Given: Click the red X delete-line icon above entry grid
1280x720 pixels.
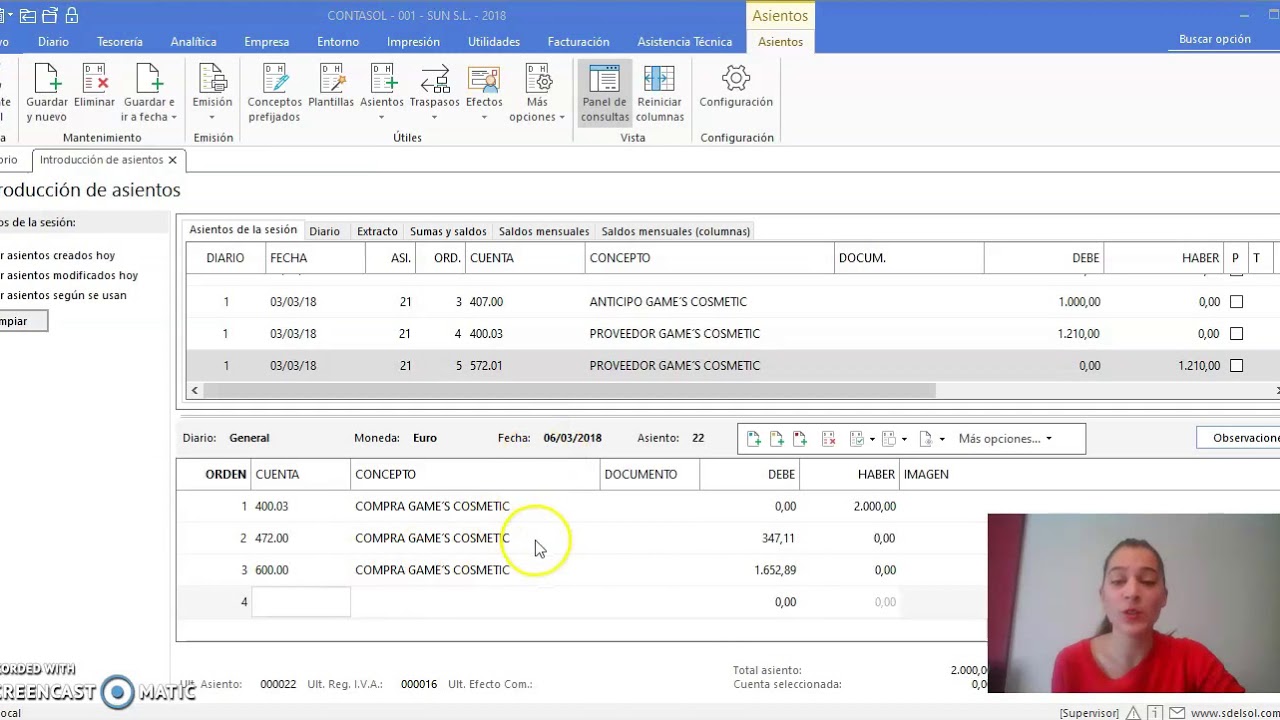Looking at the screenshot, I should pos(828,439).
